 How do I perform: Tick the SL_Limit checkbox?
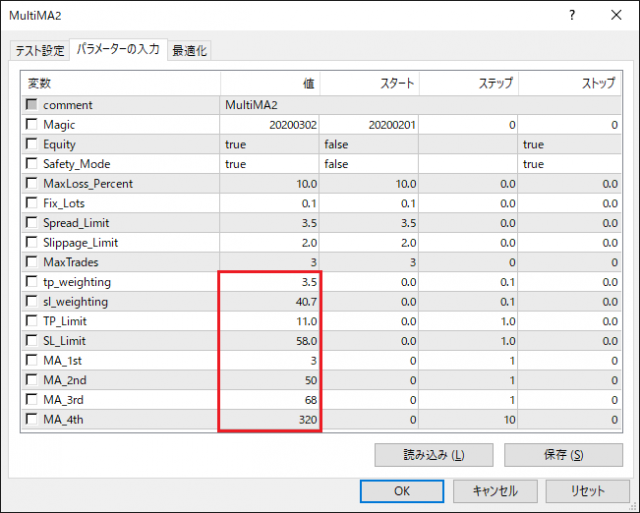click(x=31, y=340)
